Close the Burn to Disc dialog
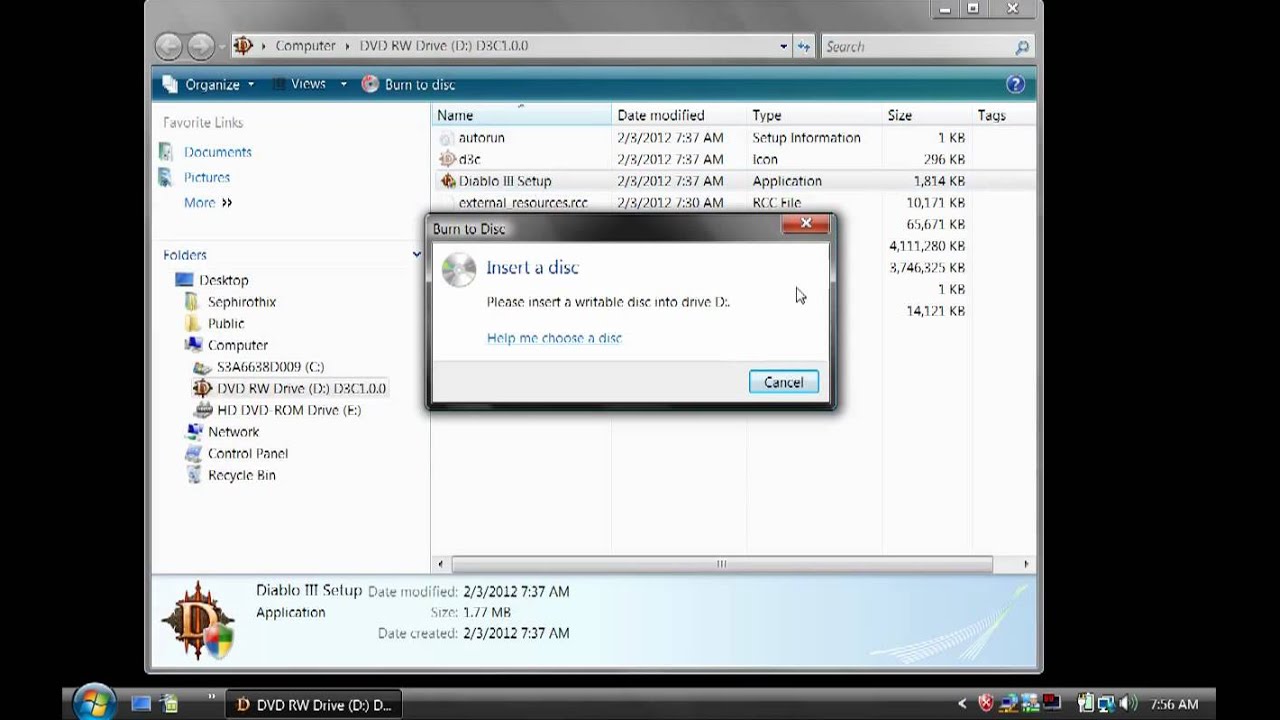This screenshot has width=1280, height=720. click(x=805, y=224)
